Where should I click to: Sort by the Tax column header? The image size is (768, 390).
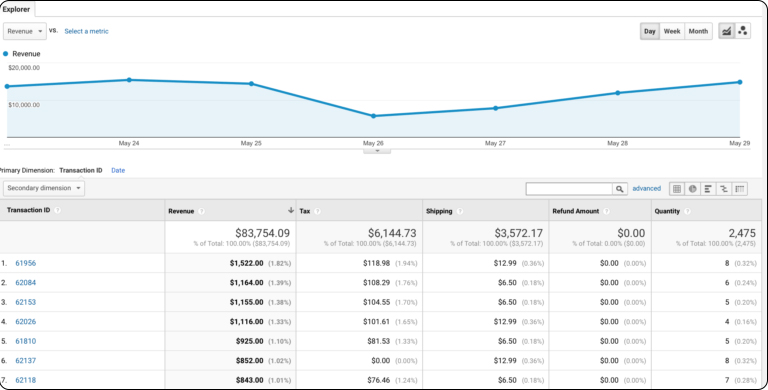[x=305, y=211]
